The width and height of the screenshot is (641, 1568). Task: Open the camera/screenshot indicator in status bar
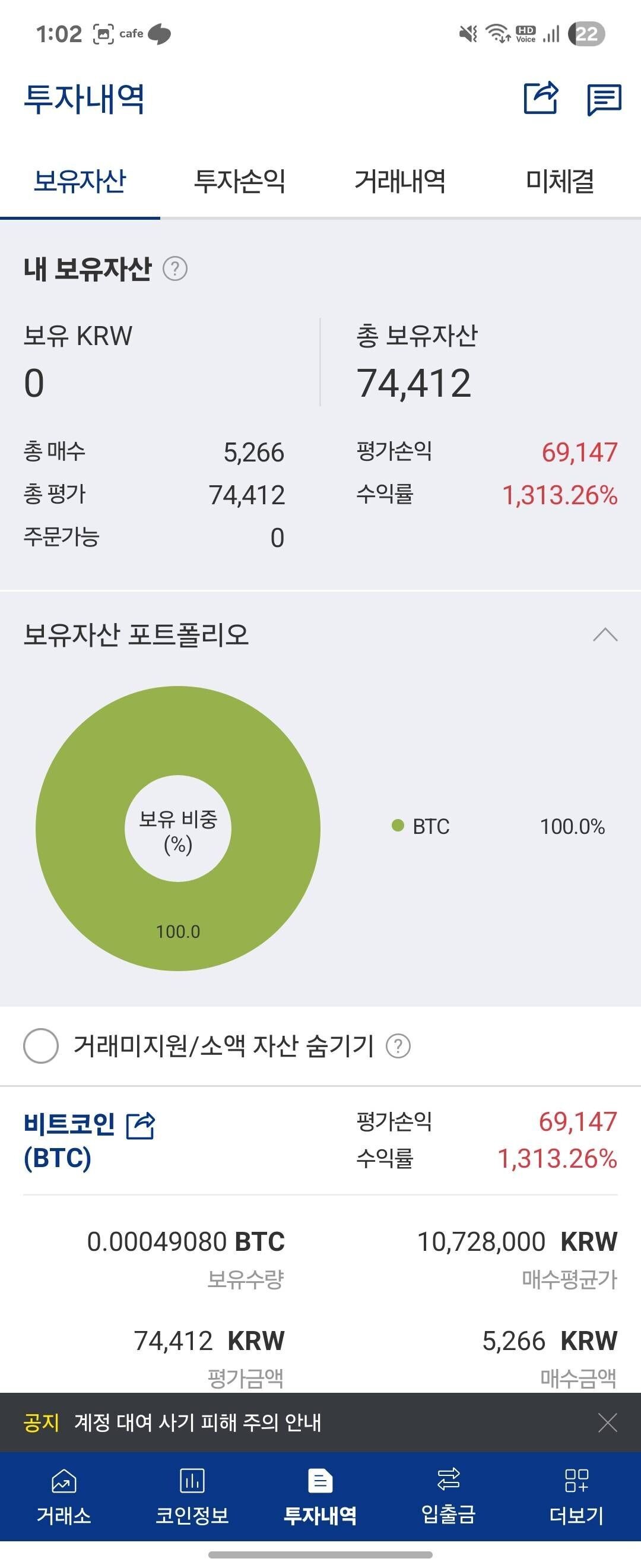pyautogui.click(x=102, y=34)
